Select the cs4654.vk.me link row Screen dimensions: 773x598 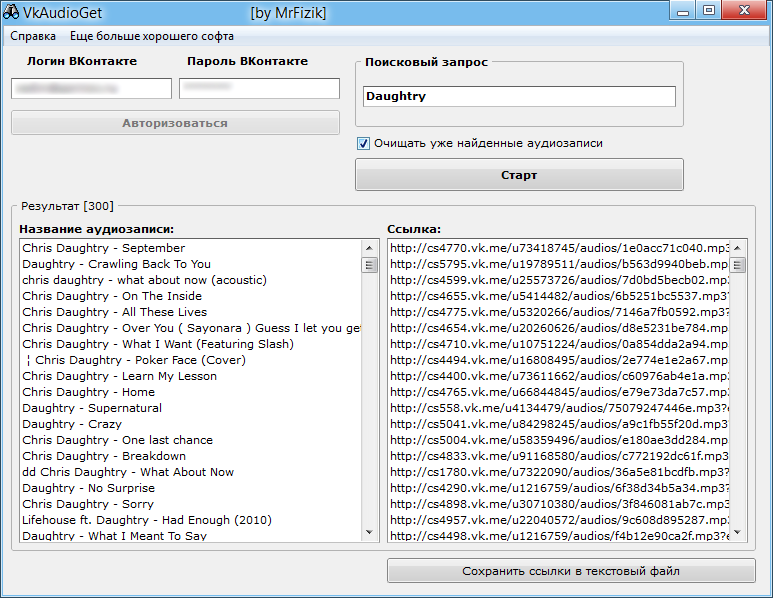[x=559, y=328]
